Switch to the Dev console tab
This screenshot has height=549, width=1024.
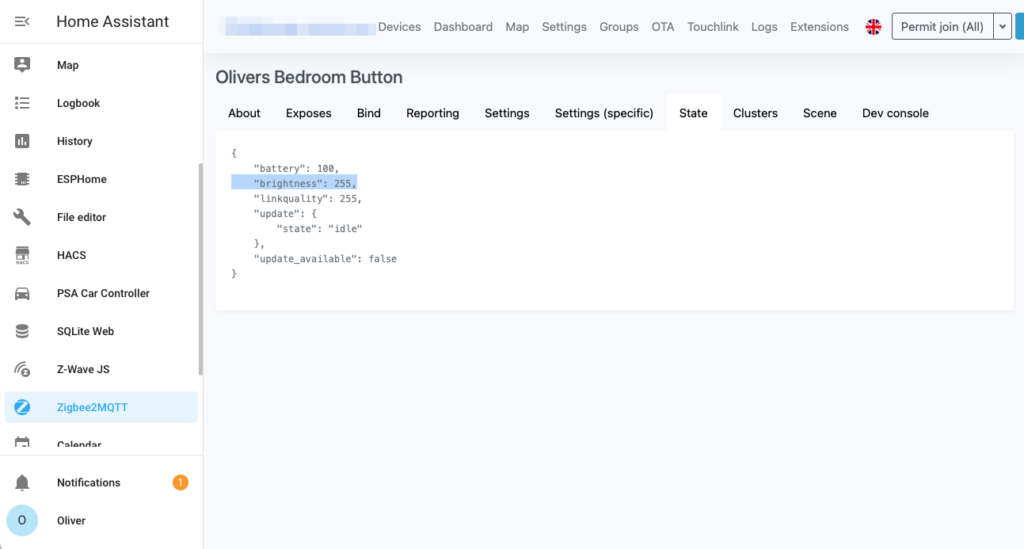(x=895, y=113)
